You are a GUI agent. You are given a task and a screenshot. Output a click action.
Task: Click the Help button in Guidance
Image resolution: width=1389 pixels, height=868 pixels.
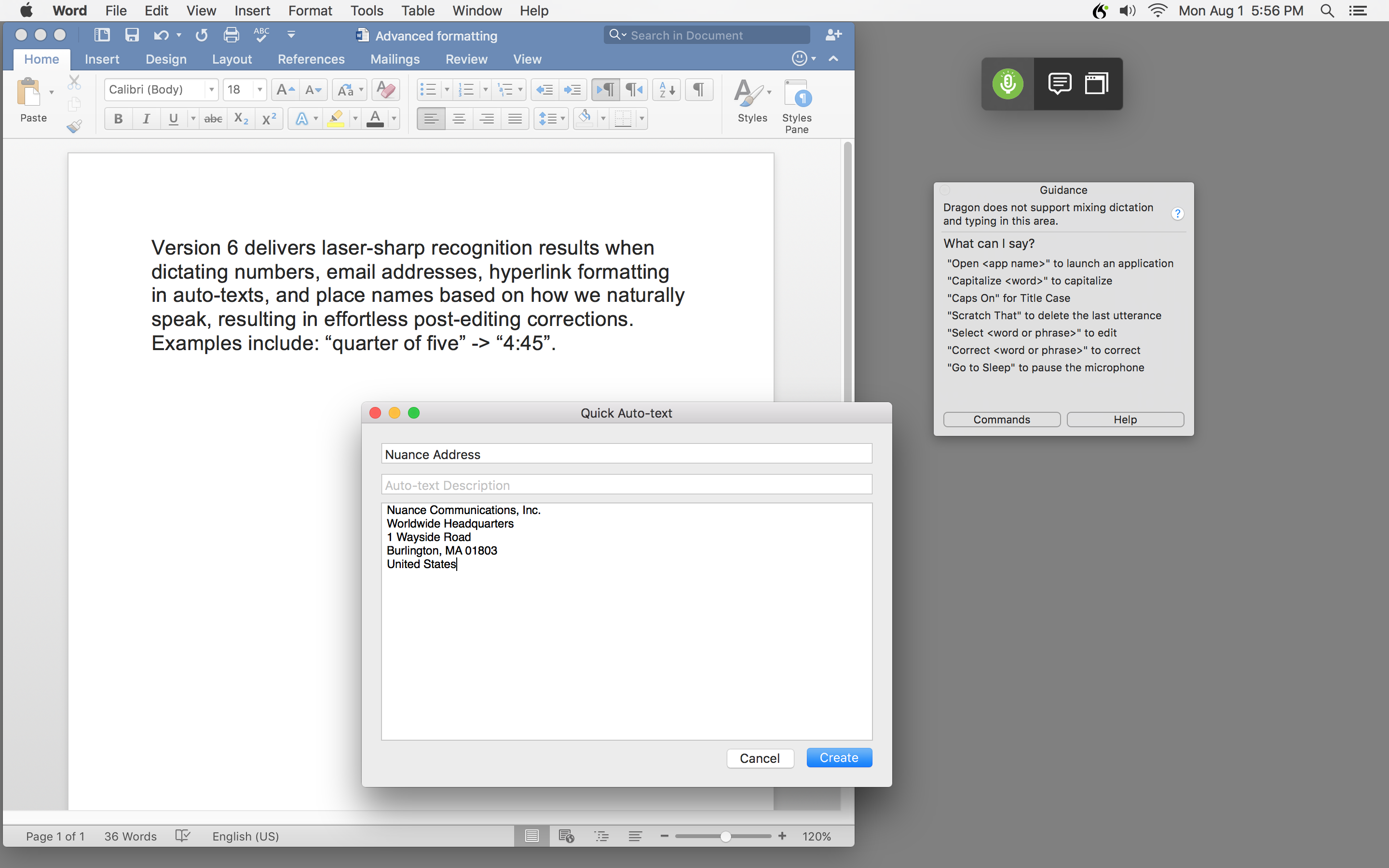(1125, 420)
